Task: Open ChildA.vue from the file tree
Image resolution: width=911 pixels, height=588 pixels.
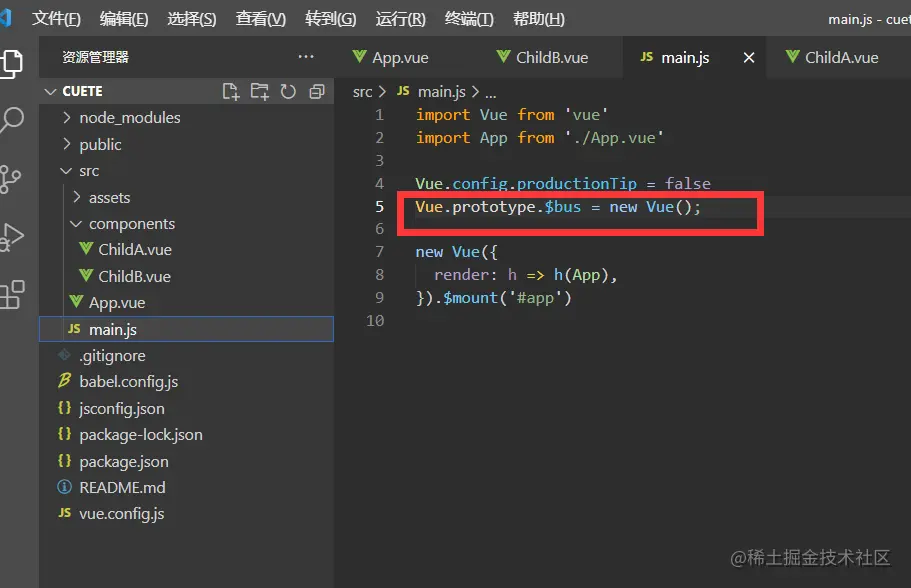Action: [x=135, y=249]
